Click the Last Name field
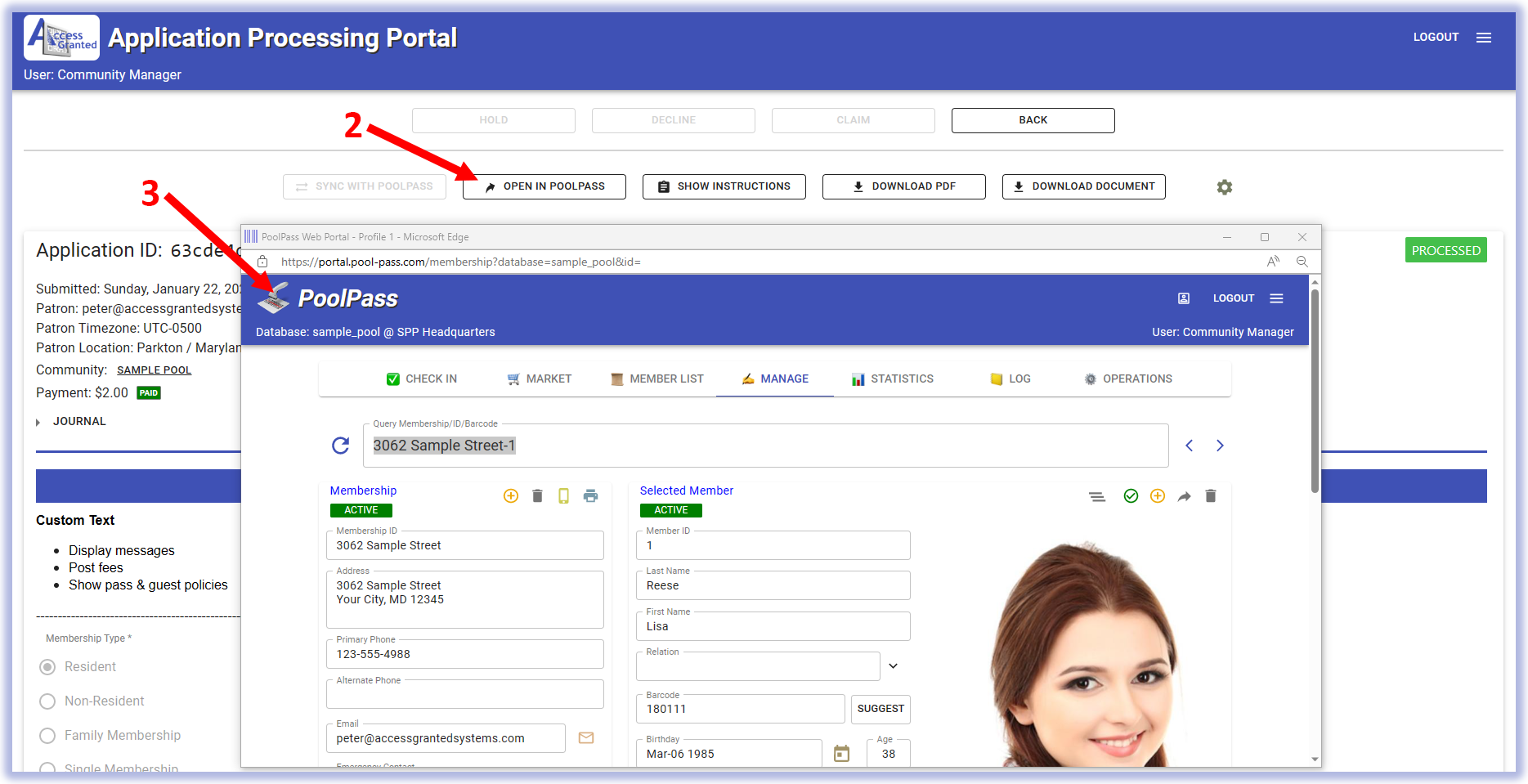 pos(773,585)
